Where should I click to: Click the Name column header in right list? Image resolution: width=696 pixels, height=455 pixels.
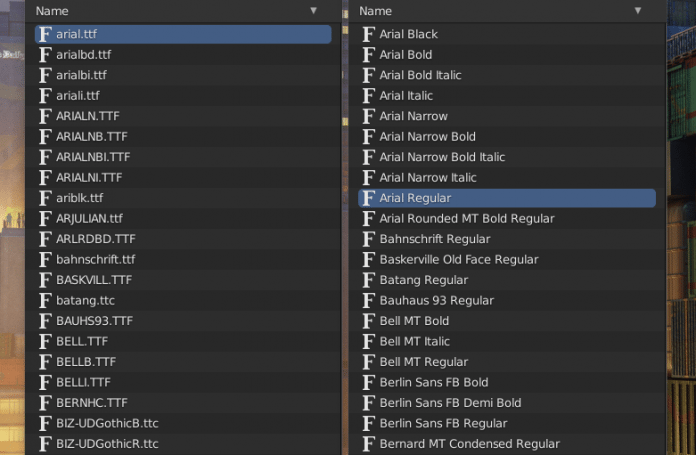click(507, 11)
